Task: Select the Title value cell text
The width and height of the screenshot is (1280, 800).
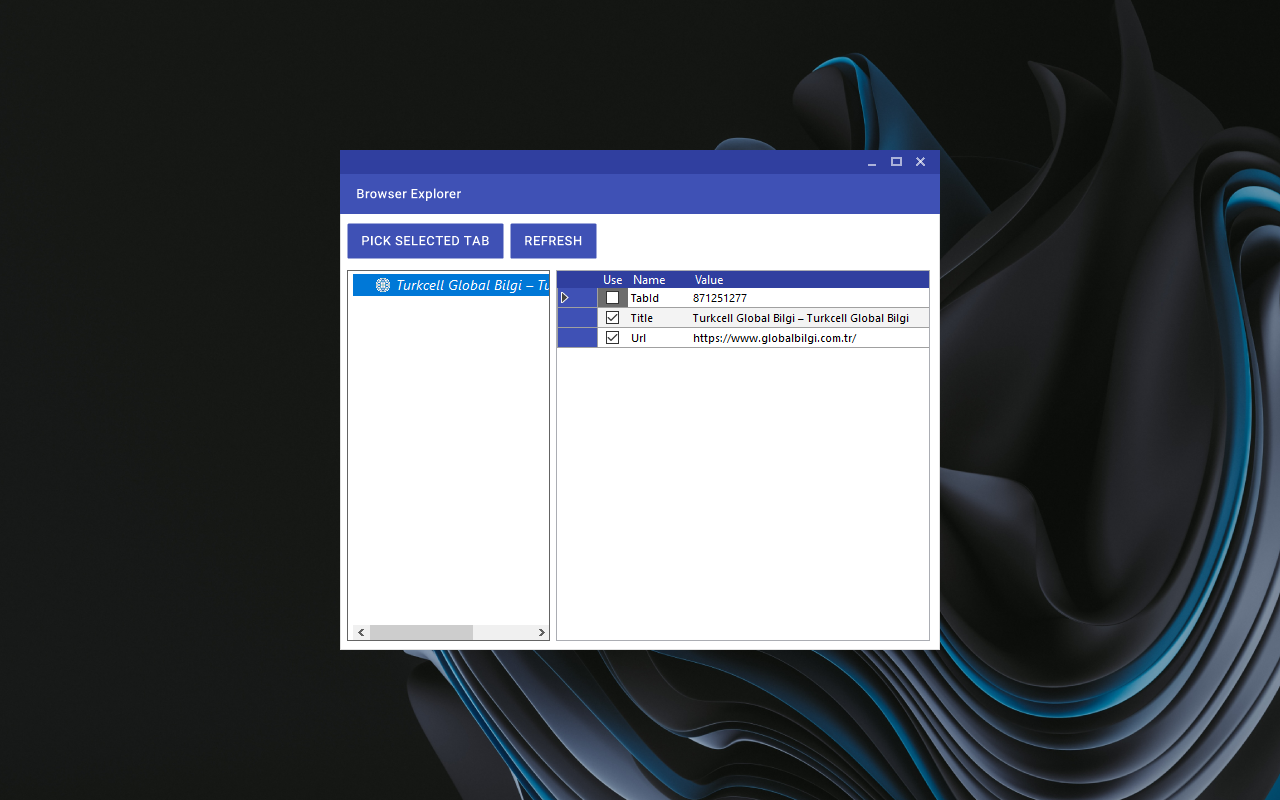Action: pyautogui.click(x=801, y=318)
